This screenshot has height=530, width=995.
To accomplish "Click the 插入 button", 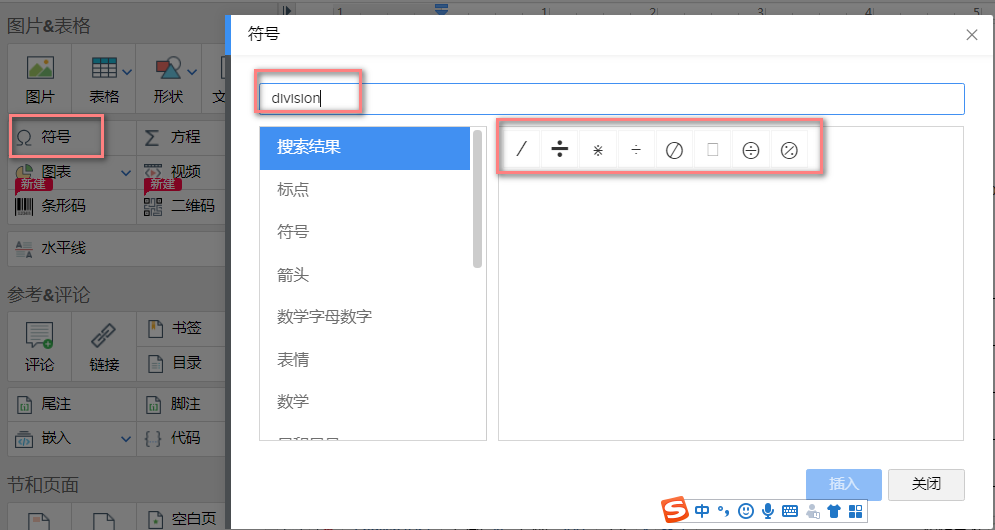I will click(844, 484).
